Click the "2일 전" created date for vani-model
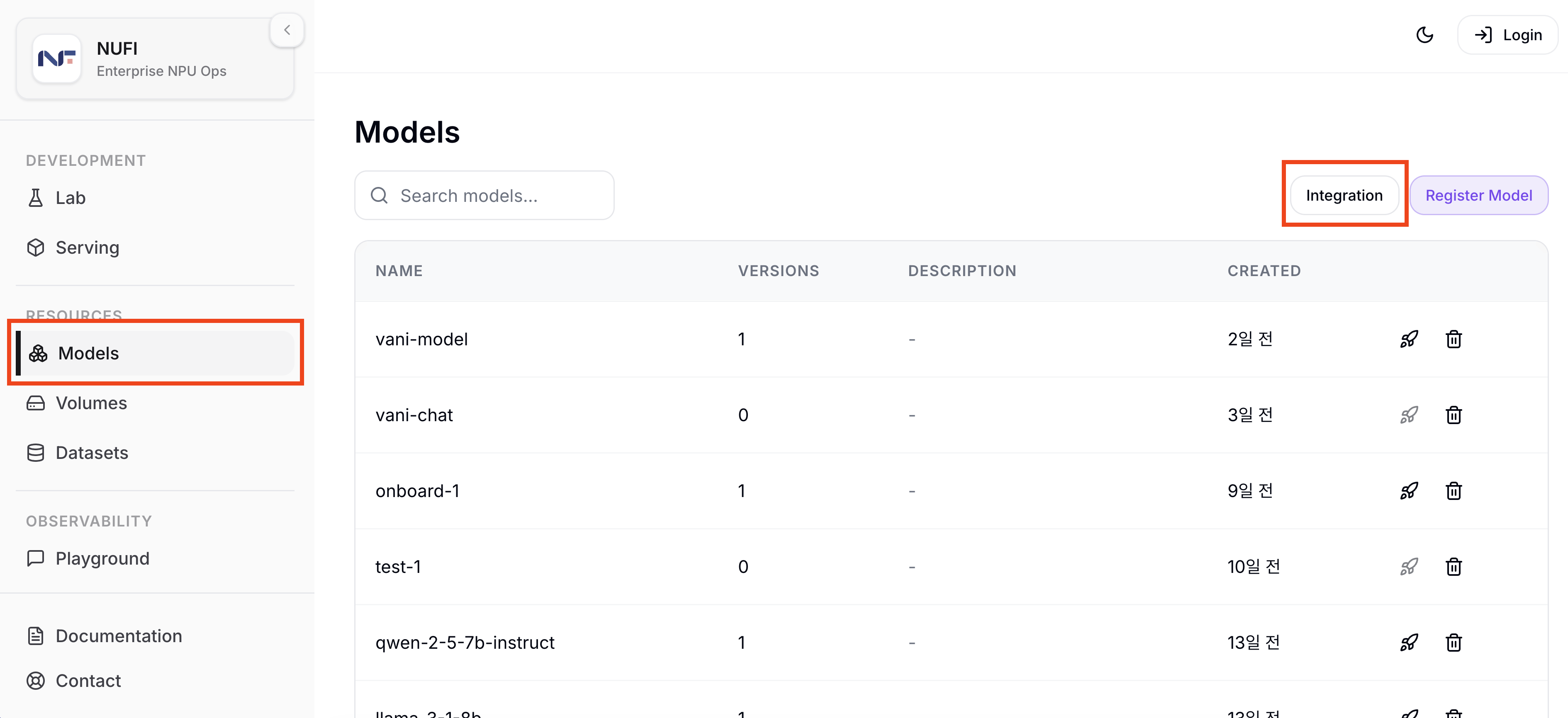The width and height of the screenshot is (1568, 718). (1250, 339)
